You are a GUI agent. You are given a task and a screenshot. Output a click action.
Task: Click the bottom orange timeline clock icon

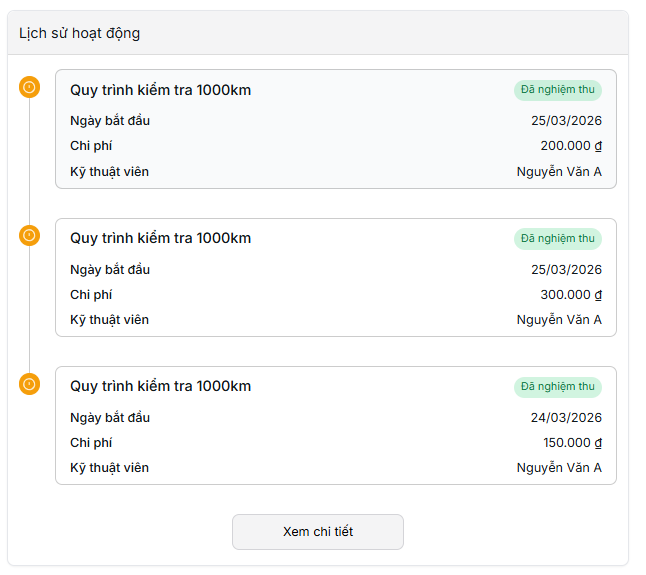29,384
